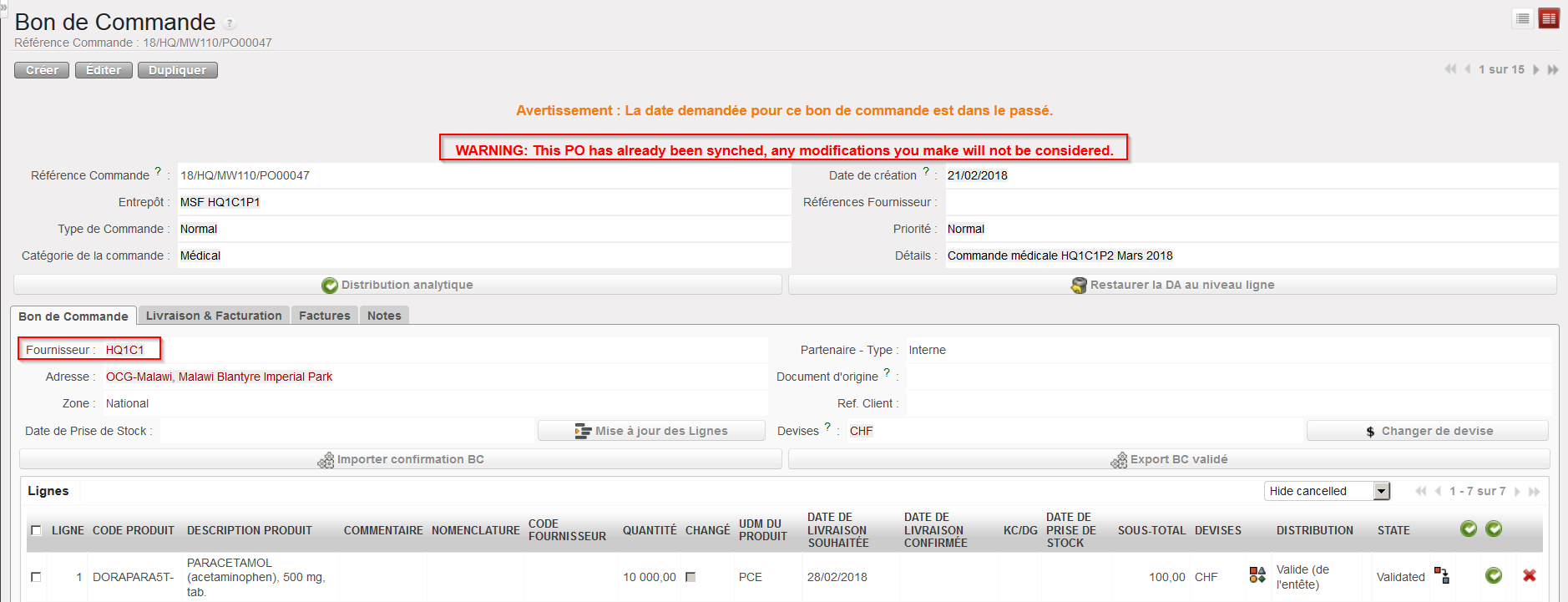This screenshot has height=602, width=1568.
Task: Click the Créer button
Action: click(x=42, y=70)
